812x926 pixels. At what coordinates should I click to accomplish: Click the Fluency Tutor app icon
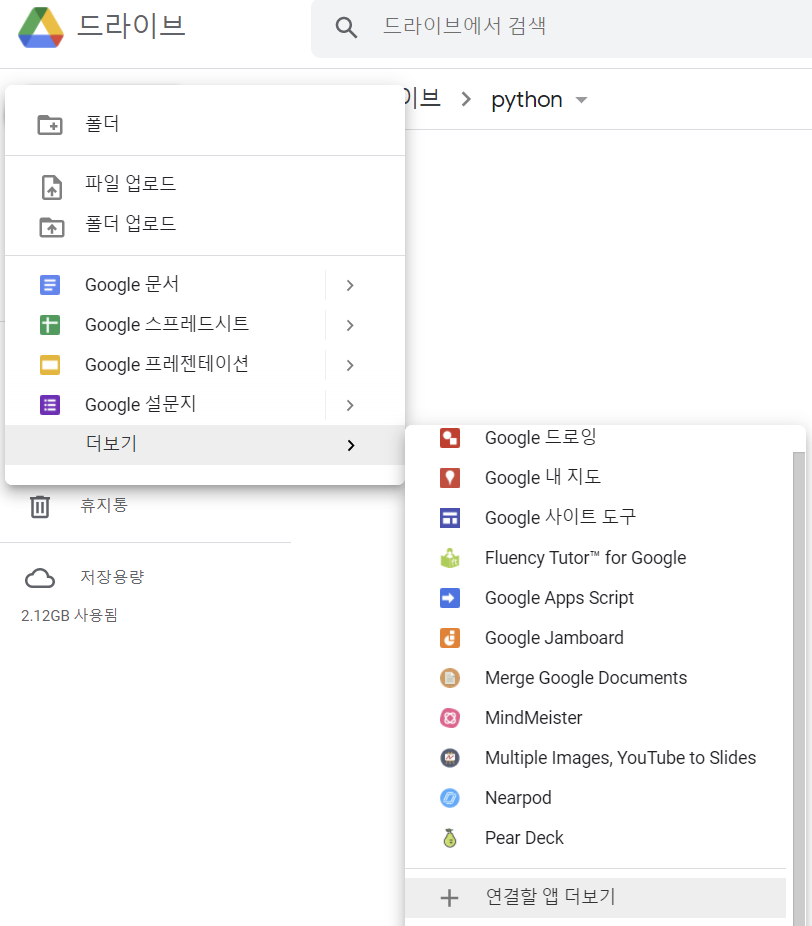click(450, 558)
